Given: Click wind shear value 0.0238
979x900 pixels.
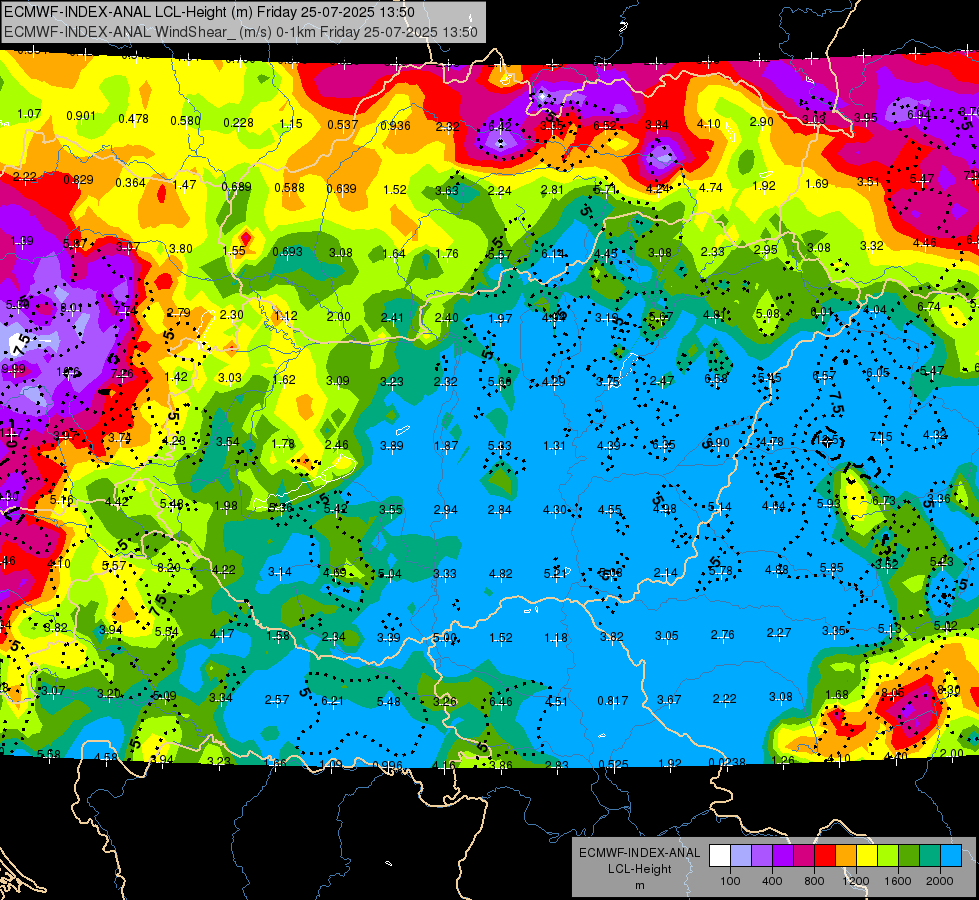Looking at the screenshot, I should (726, 762).
